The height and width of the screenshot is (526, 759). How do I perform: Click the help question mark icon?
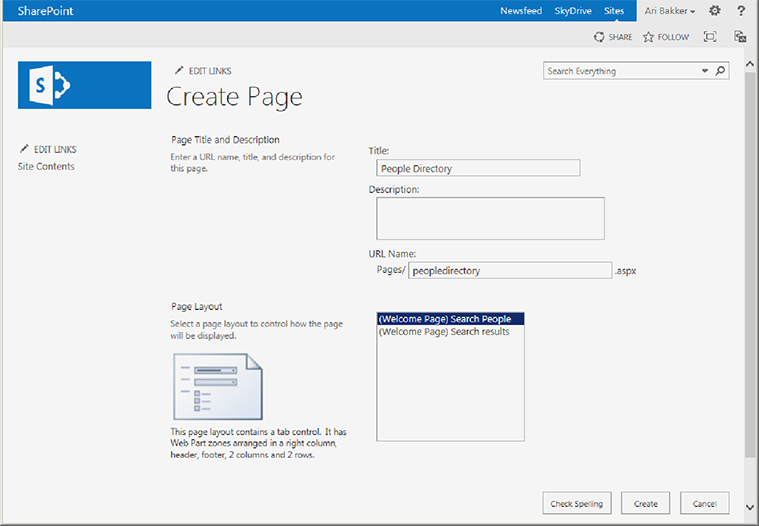(x=741, y=11)
